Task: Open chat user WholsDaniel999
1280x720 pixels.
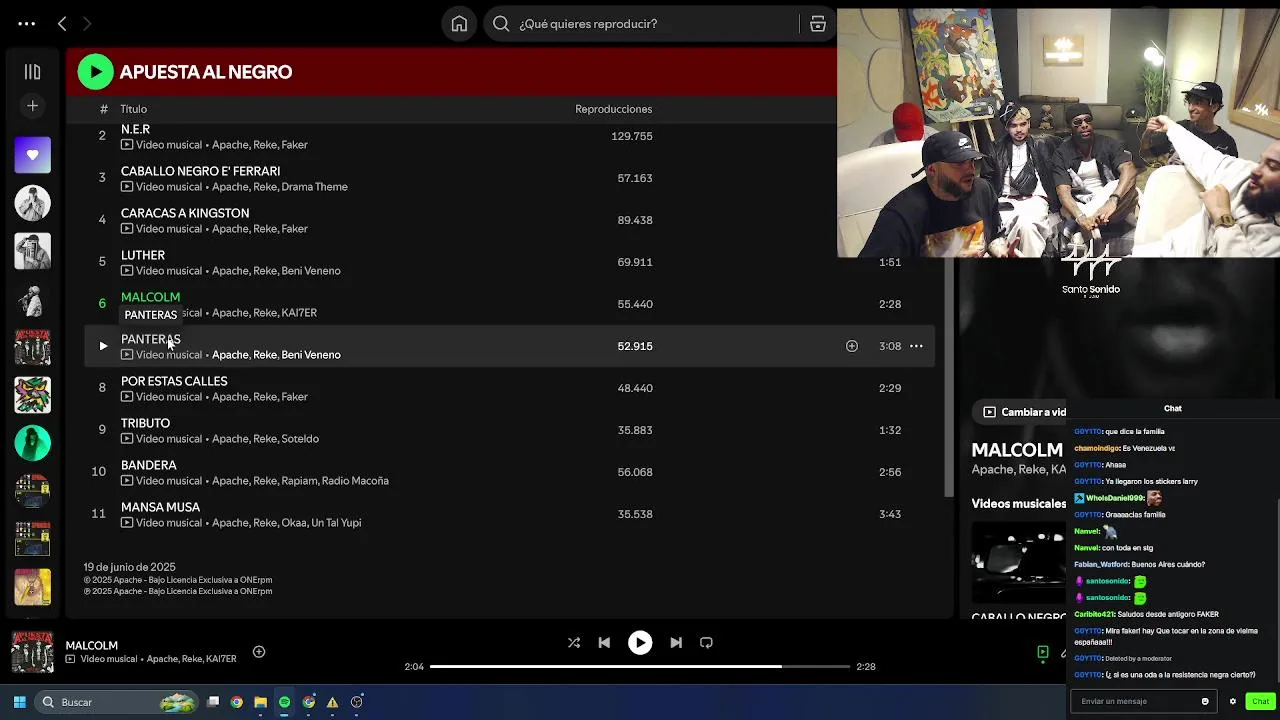Action: (x=1114, y=498)
